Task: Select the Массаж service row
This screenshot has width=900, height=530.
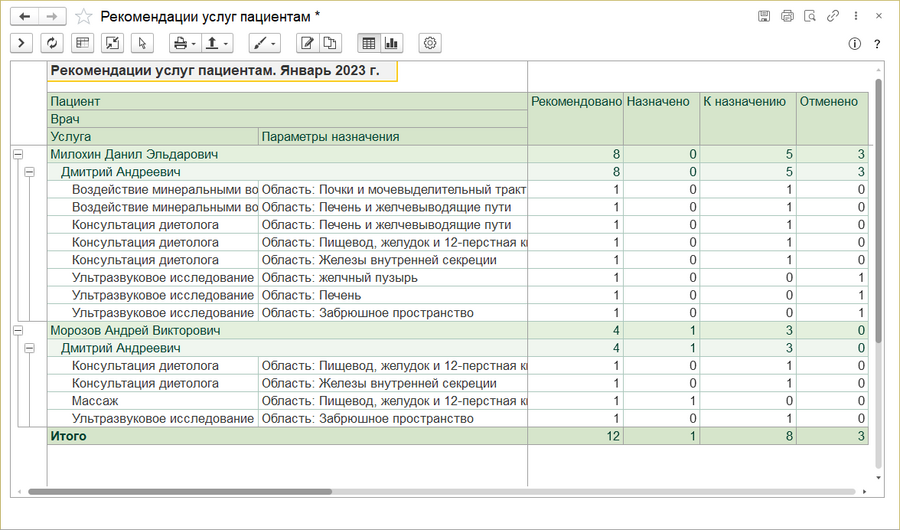Action: [x=95, y=401]
